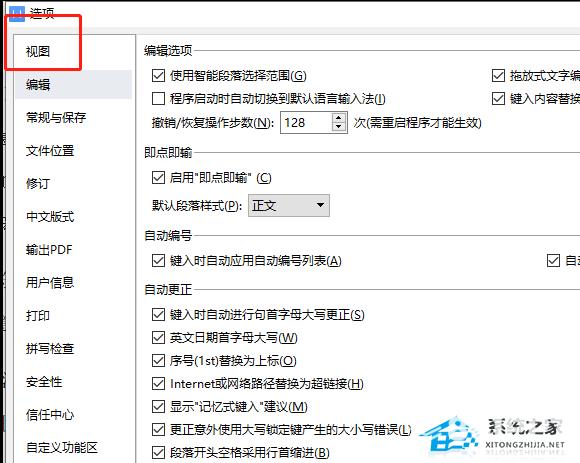The height and width of the screenshot is (463, 580).
Task: Select the 常规与保存 category
Action: pyautogui.click(x=56, y=118)
